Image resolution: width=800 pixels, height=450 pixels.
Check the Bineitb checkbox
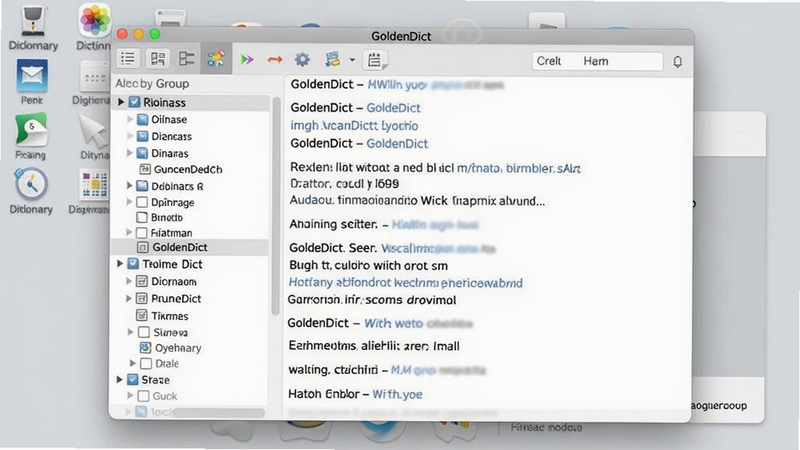(x=142, y=217)
